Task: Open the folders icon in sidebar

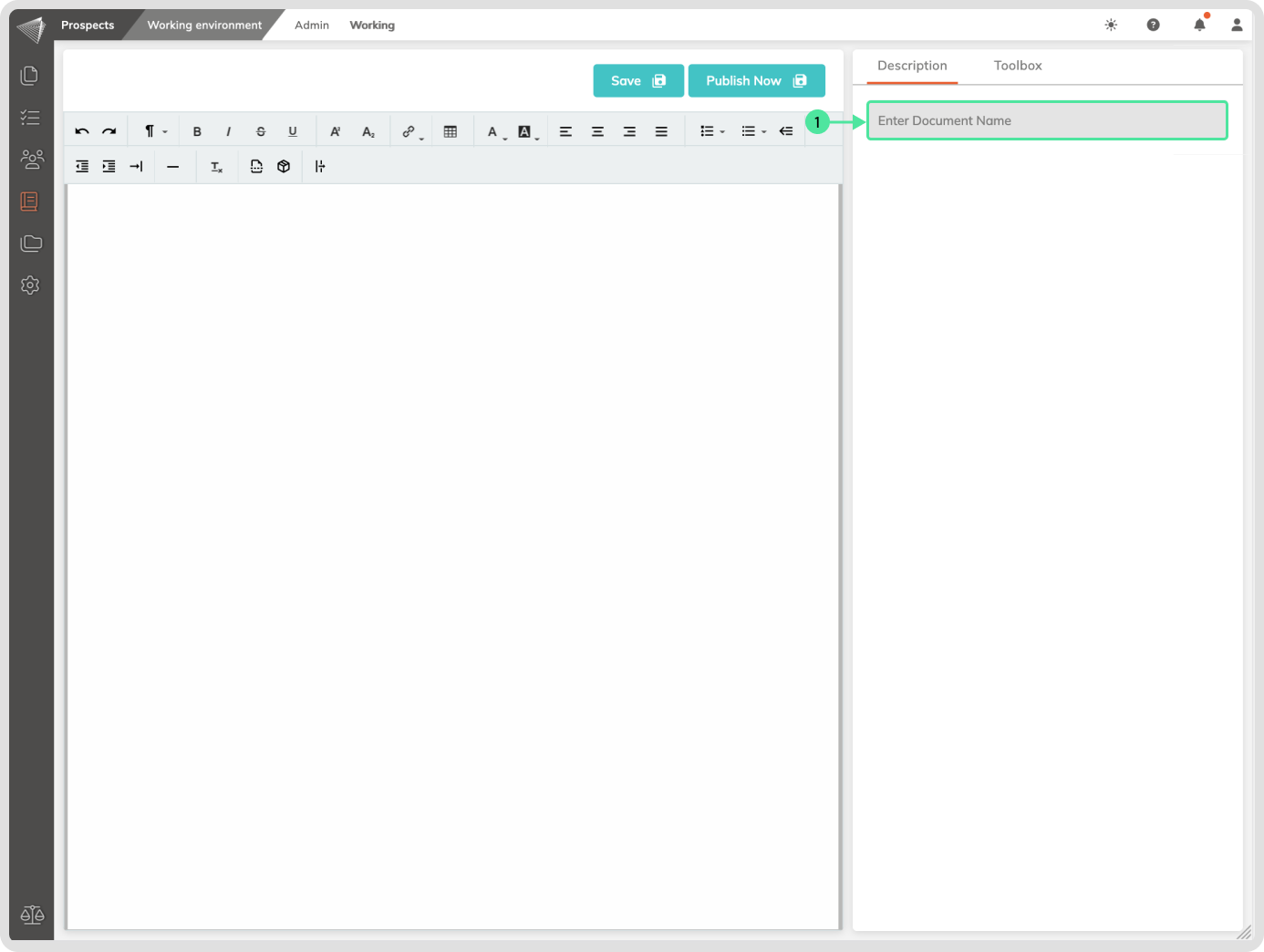Action: tap(31, 243)
